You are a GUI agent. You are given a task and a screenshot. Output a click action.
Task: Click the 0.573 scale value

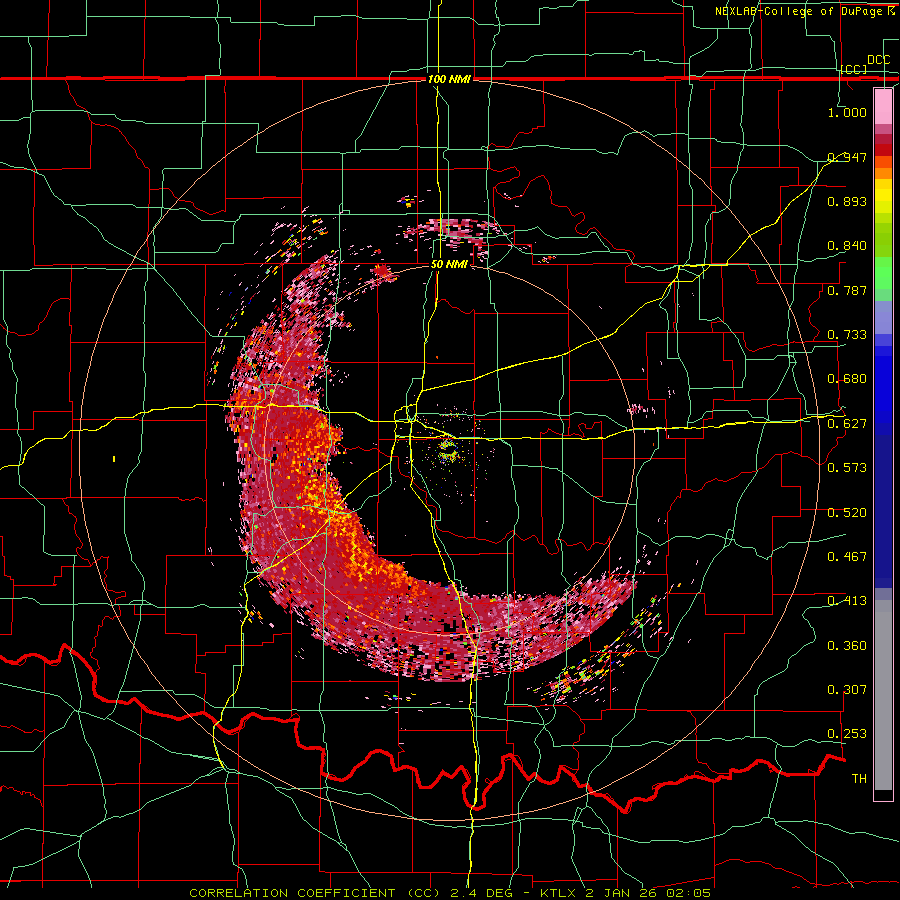point(847,468)
